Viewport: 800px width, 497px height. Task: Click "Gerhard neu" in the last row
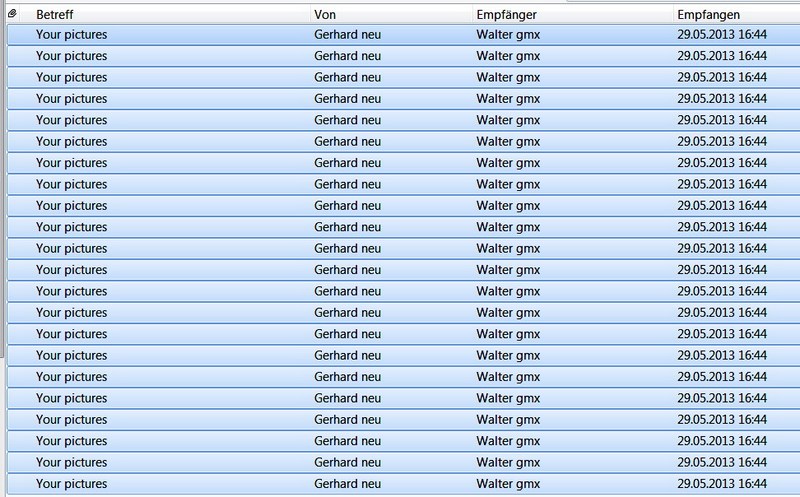click(347, 484)
